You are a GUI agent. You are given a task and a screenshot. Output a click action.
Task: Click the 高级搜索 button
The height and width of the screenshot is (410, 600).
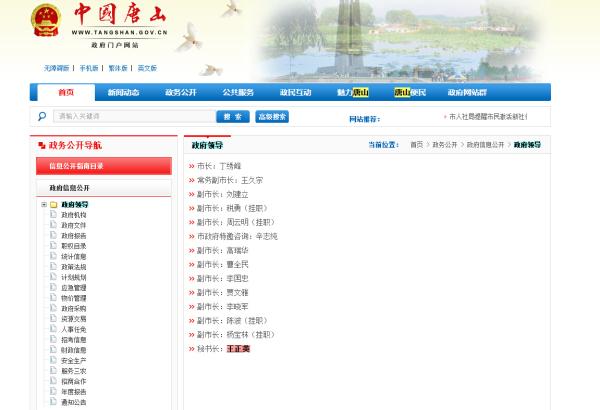point(272,116)
